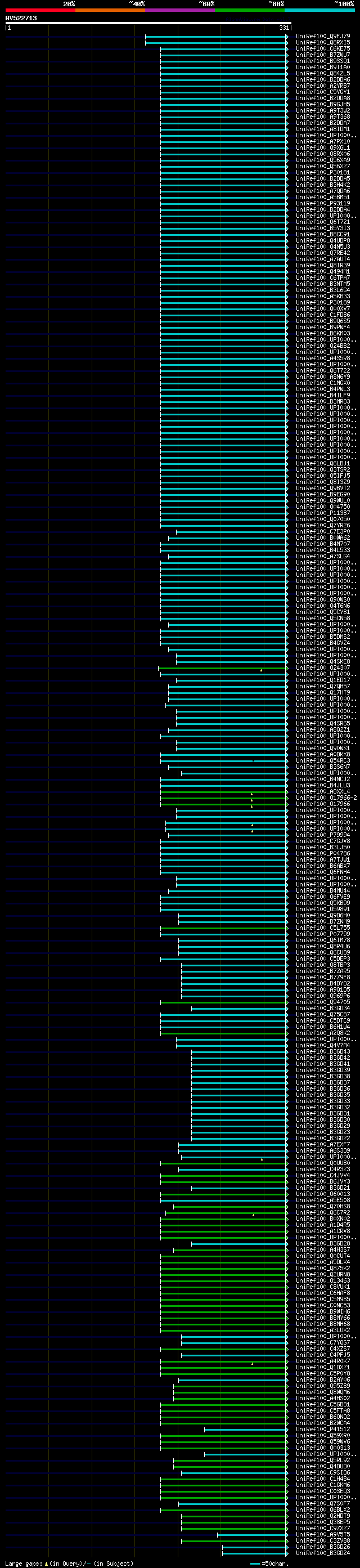Click the red 20% identity color segment

pos(40,10)
